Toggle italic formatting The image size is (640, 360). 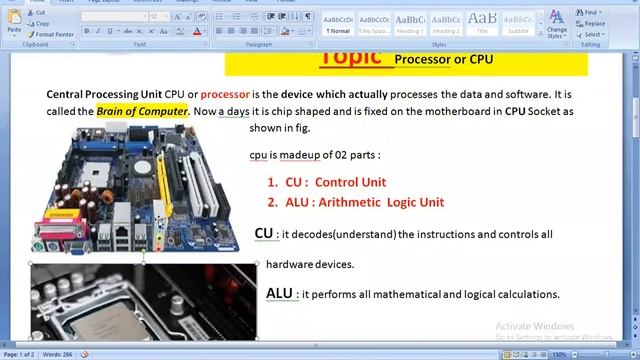click(x=98, y=31)
